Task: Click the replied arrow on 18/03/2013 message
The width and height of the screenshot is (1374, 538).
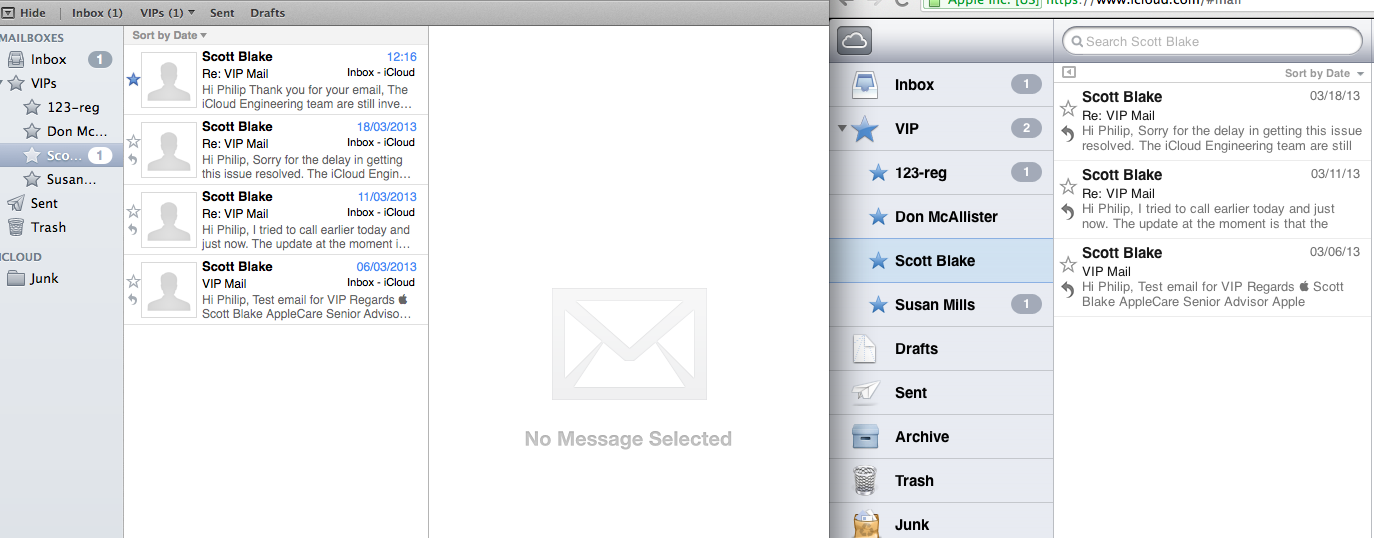Action: pos(133,159)
